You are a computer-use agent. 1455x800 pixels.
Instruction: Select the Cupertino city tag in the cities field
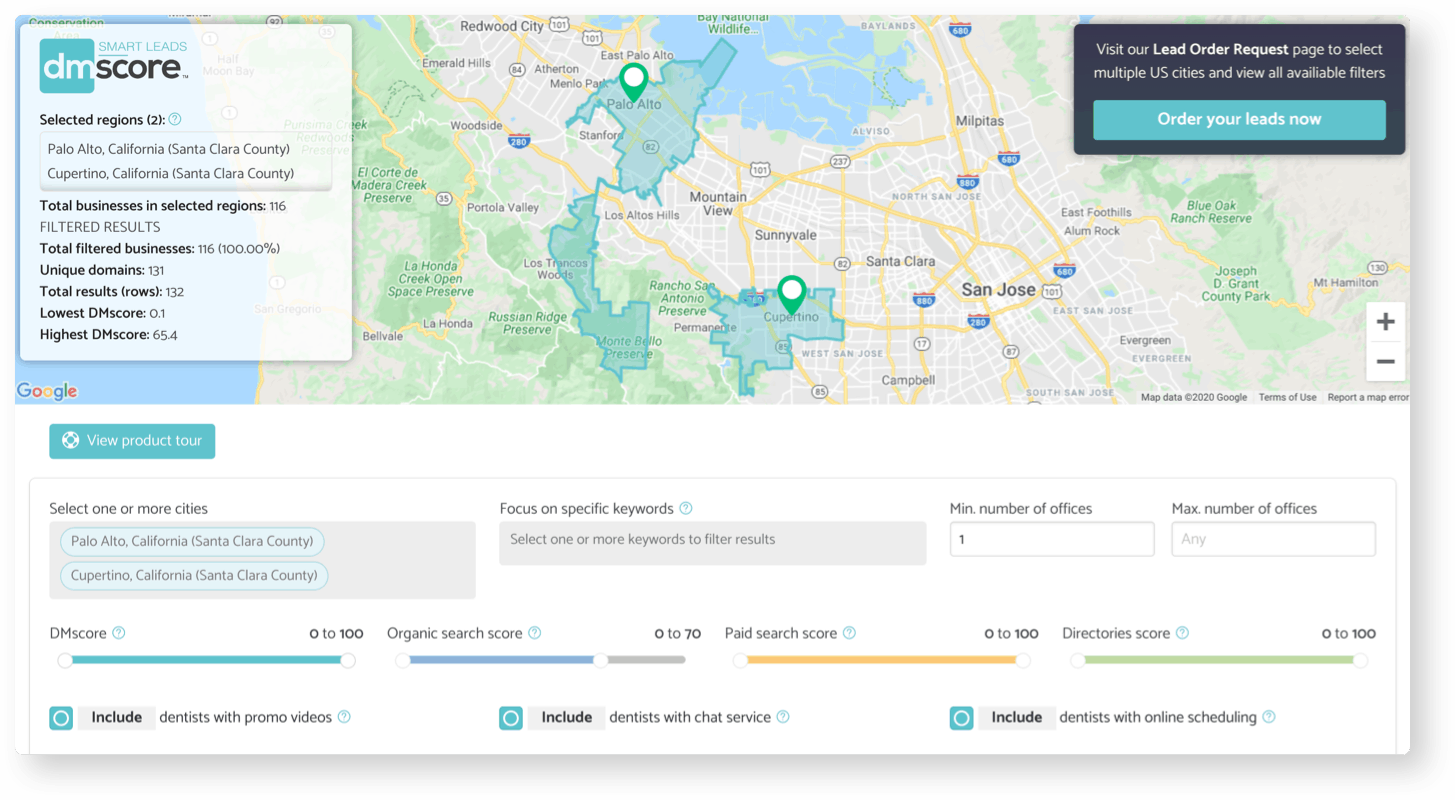(194, 575)
